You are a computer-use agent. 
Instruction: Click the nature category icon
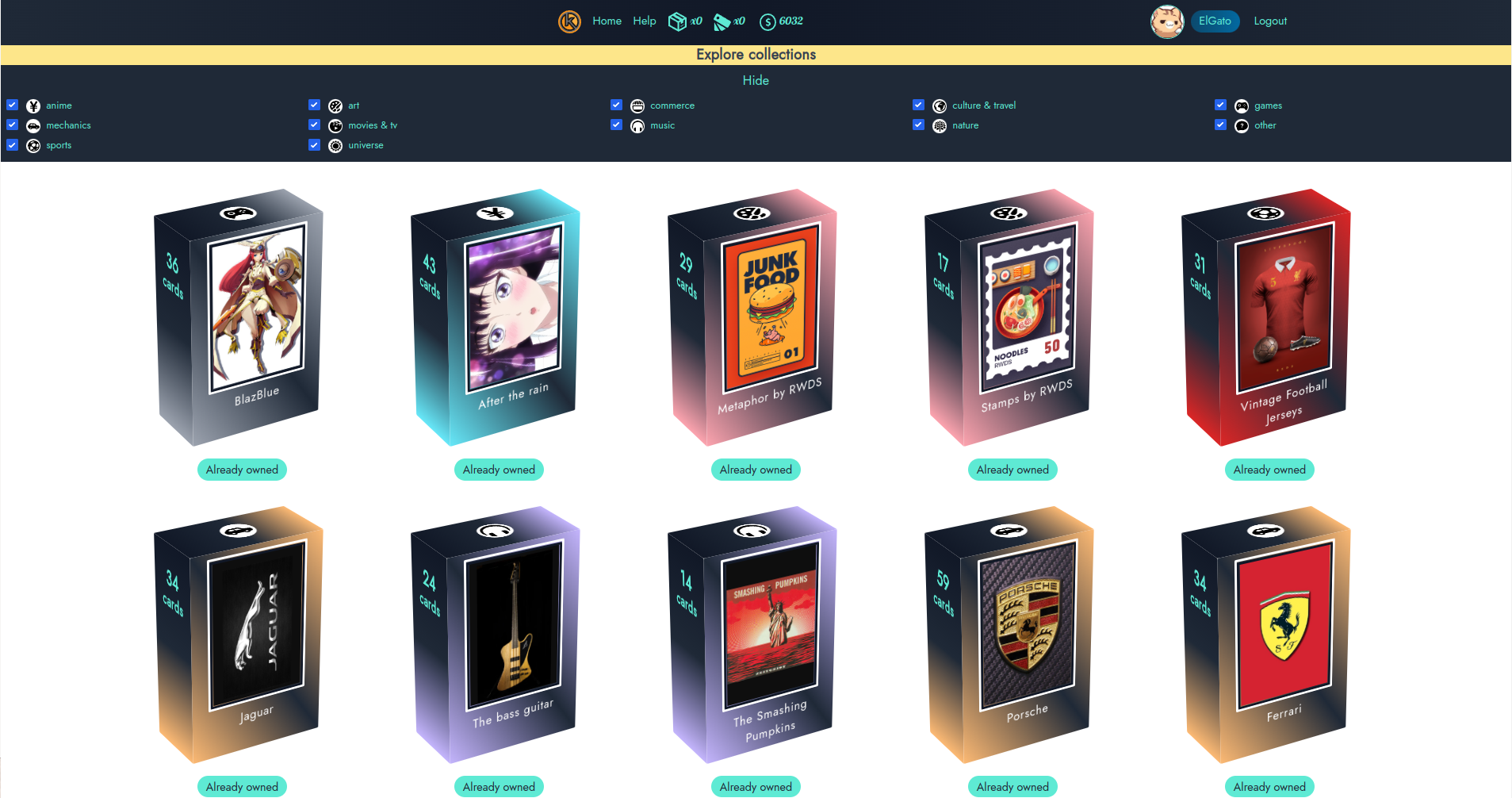point(940,125)
